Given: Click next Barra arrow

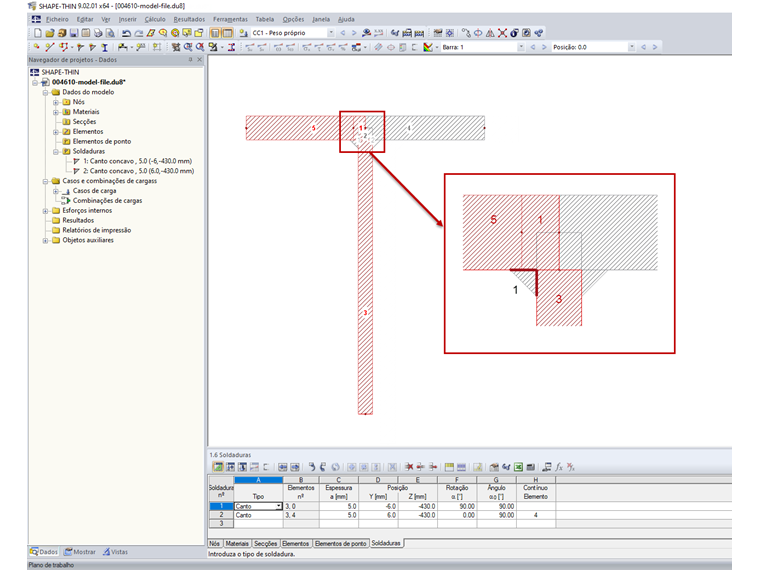Looking at the screenshot, I should (x=544, y=47).
